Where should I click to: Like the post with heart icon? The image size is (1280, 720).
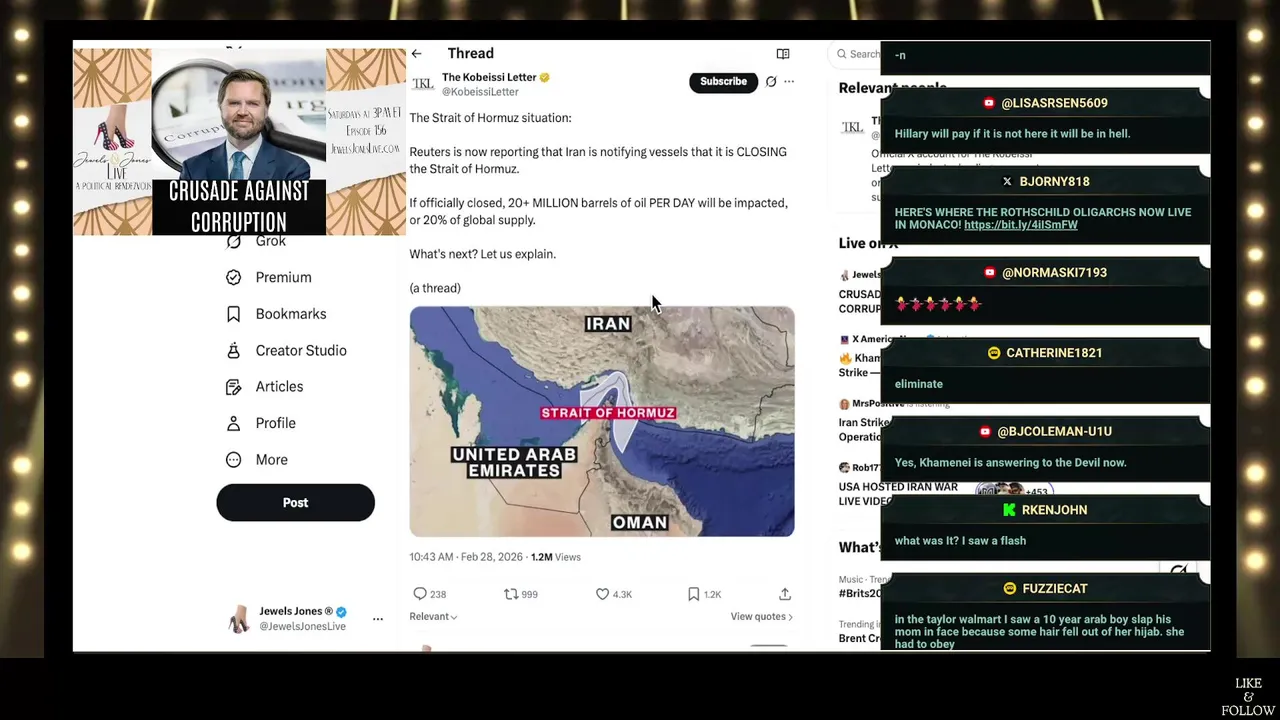pos(602,594)
